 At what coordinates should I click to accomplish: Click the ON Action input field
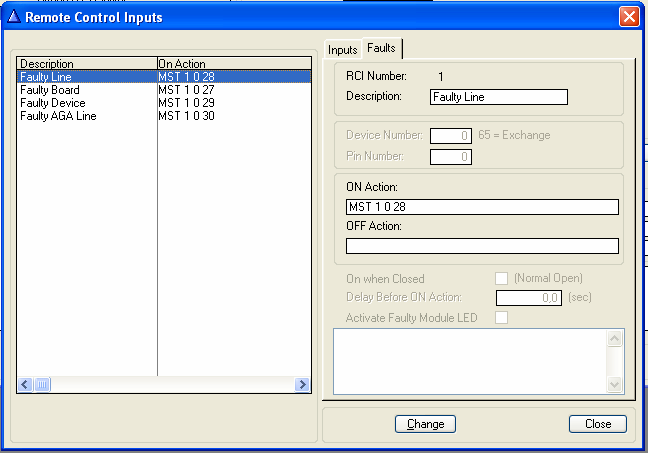482,207
